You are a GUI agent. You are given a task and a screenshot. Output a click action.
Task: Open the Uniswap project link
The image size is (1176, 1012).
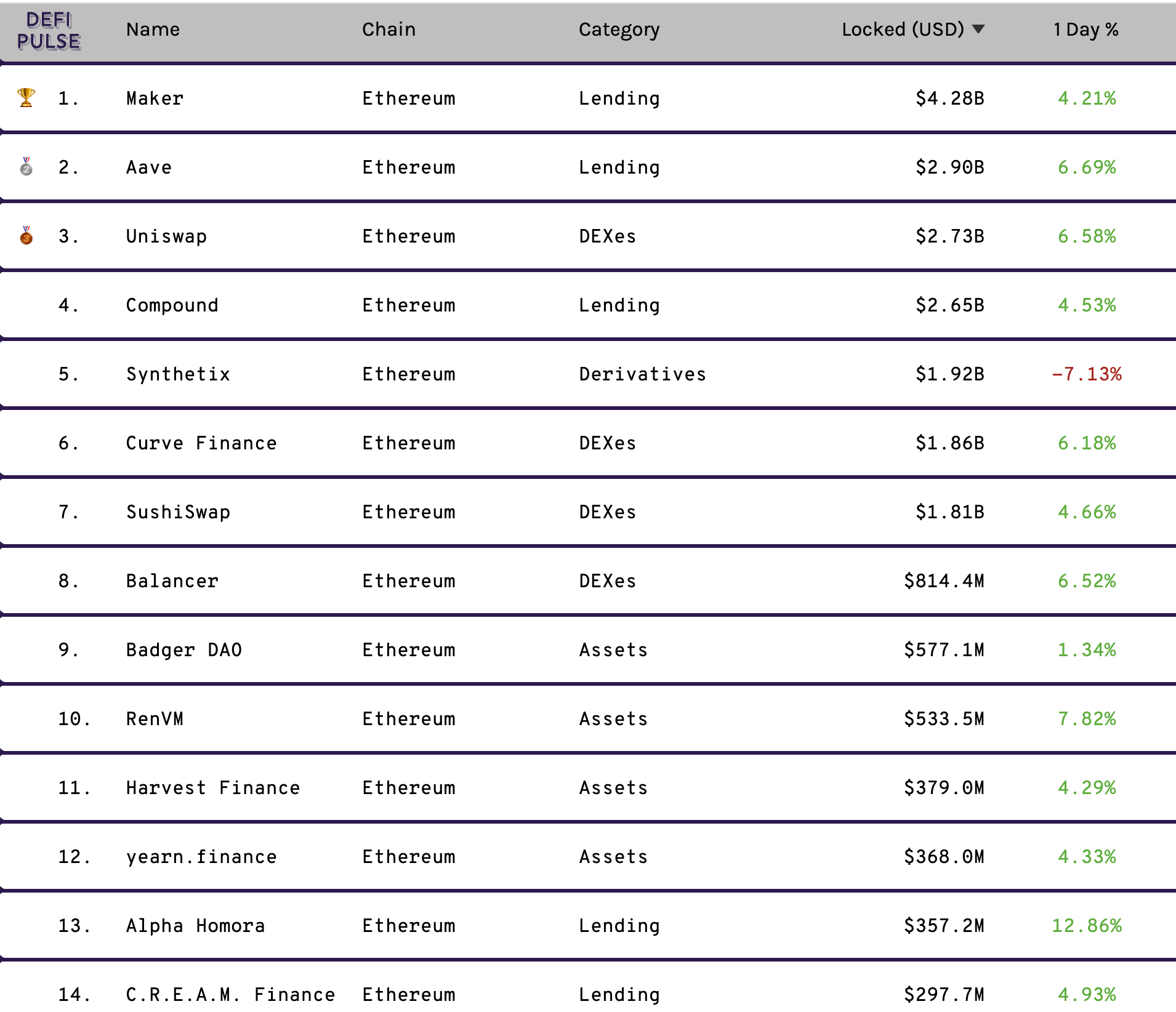166,236
